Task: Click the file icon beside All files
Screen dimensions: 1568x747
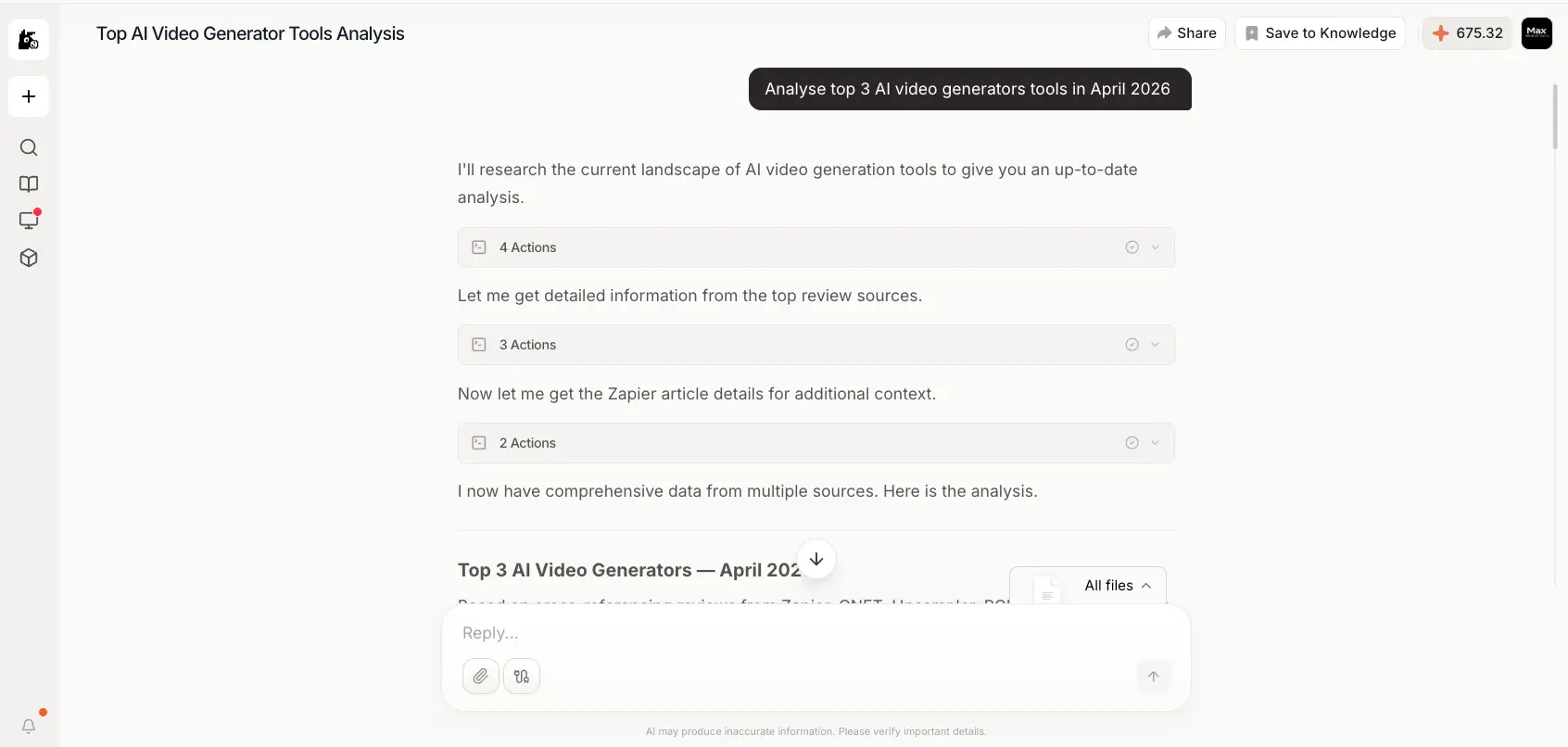Action: pos(1047,589)
